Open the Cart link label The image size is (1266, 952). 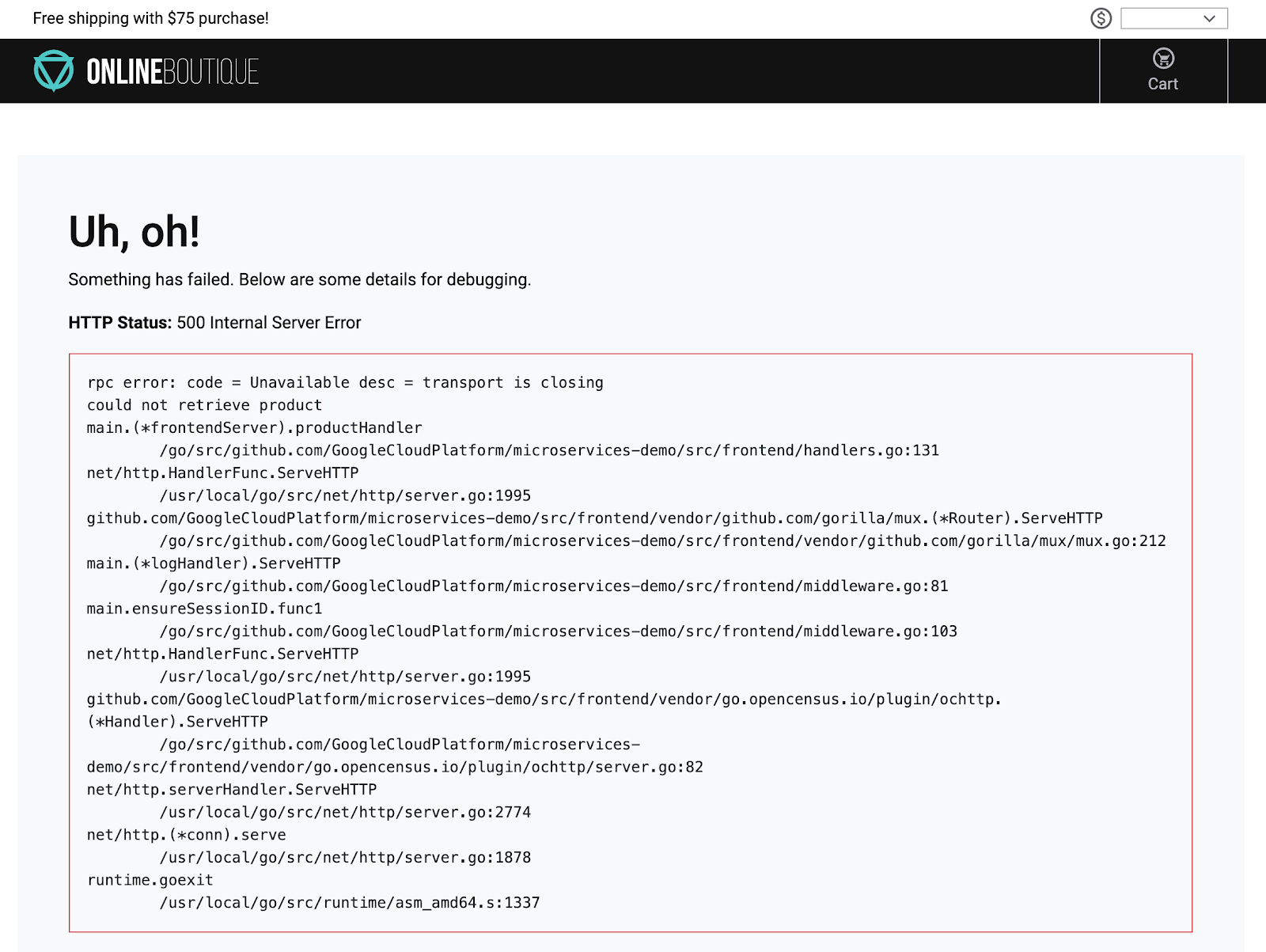click(1163, 84)
